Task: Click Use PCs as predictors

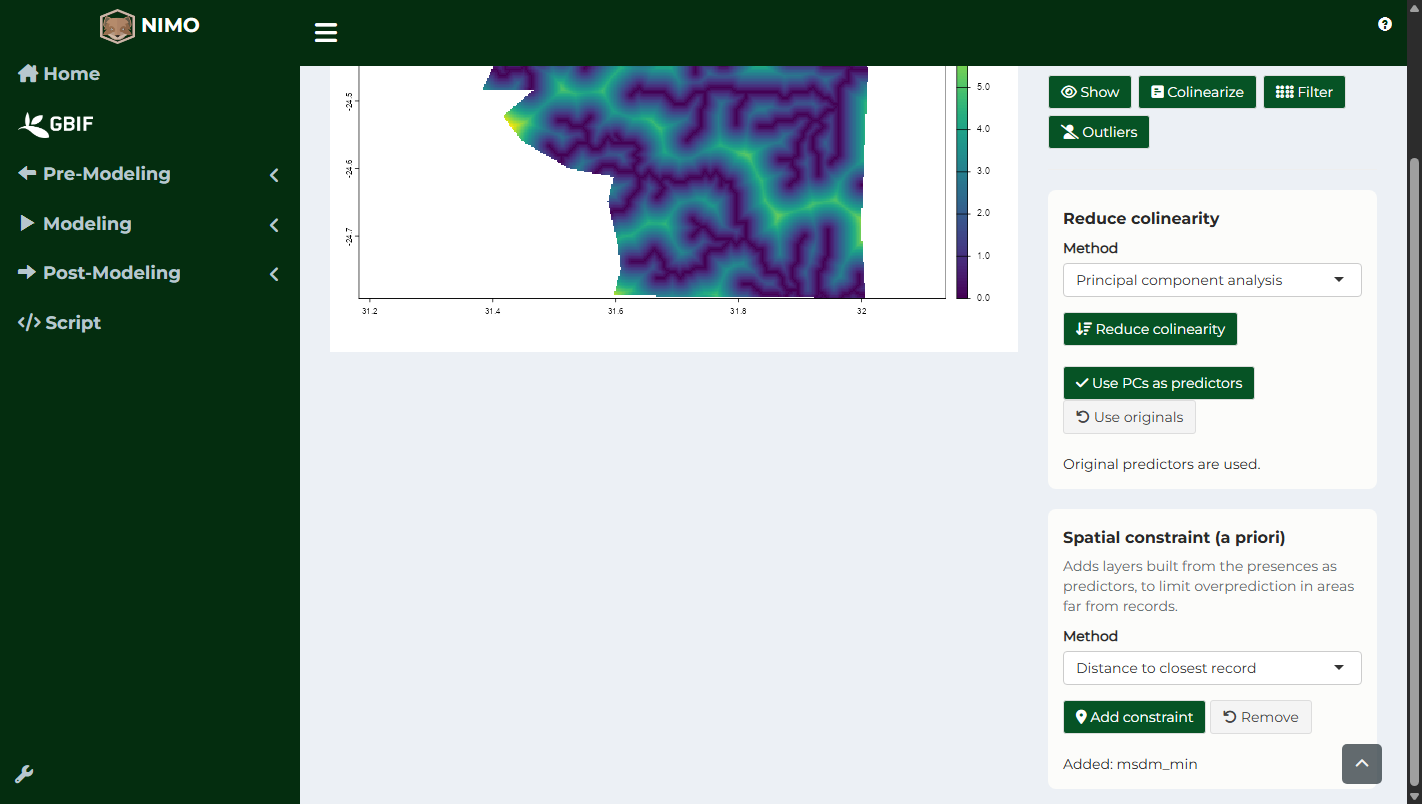Action: (x=1158, y=383)
